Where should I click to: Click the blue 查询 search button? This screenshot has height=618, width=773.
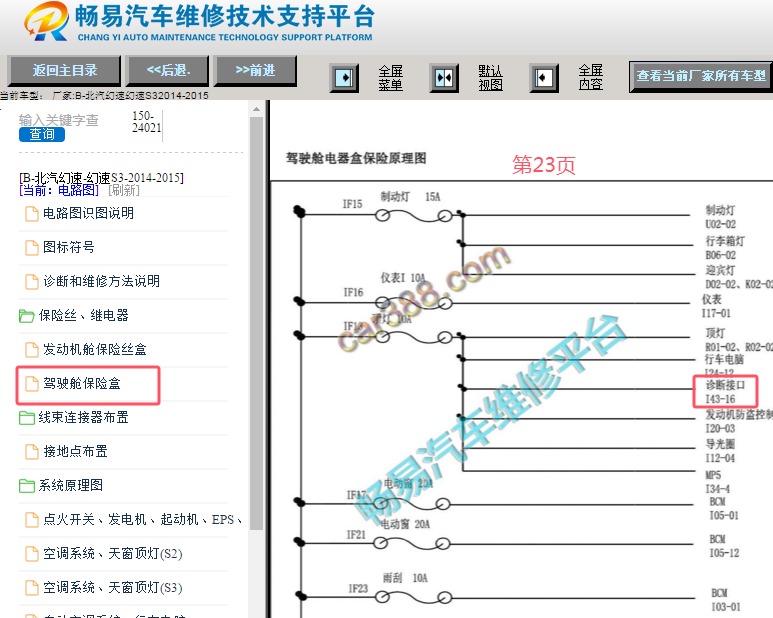(x=42, y=134)
